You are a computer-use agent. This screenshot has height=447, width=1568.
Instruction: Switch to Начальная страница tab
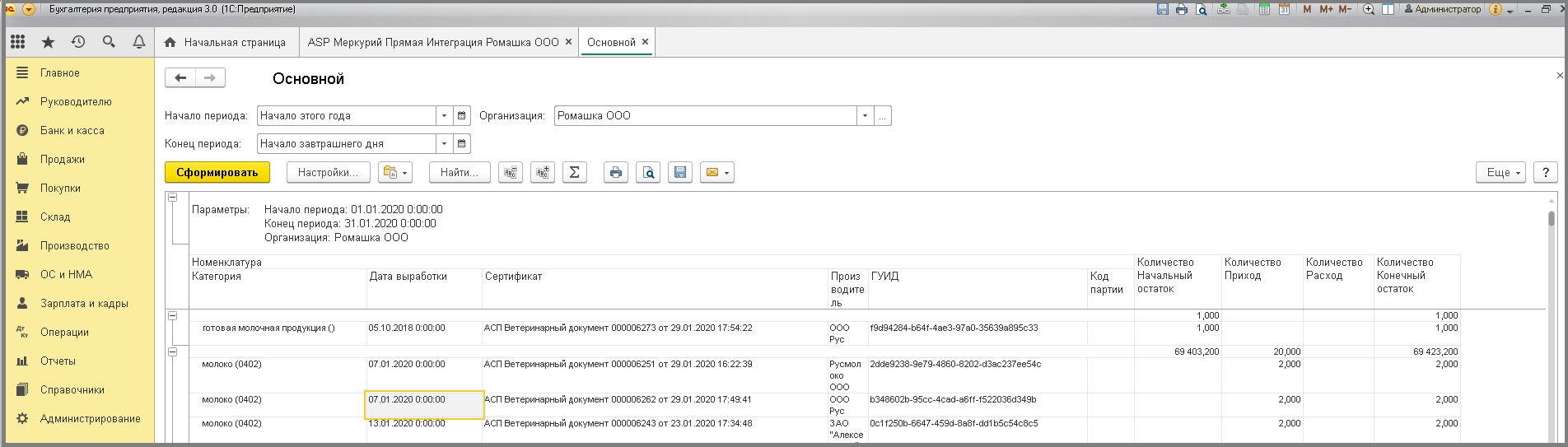click(x=226, y=42)
